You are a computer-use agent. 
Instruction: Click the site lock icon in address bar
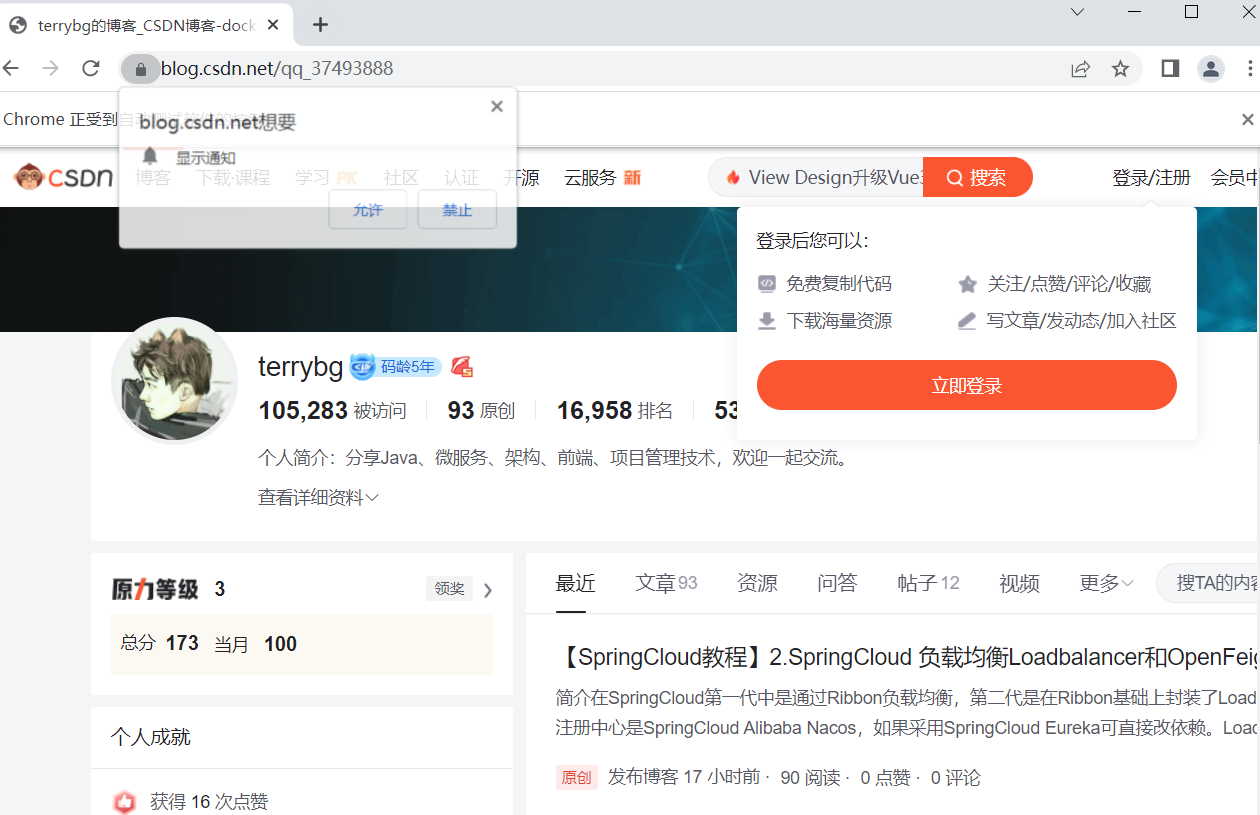pos(140,69)
